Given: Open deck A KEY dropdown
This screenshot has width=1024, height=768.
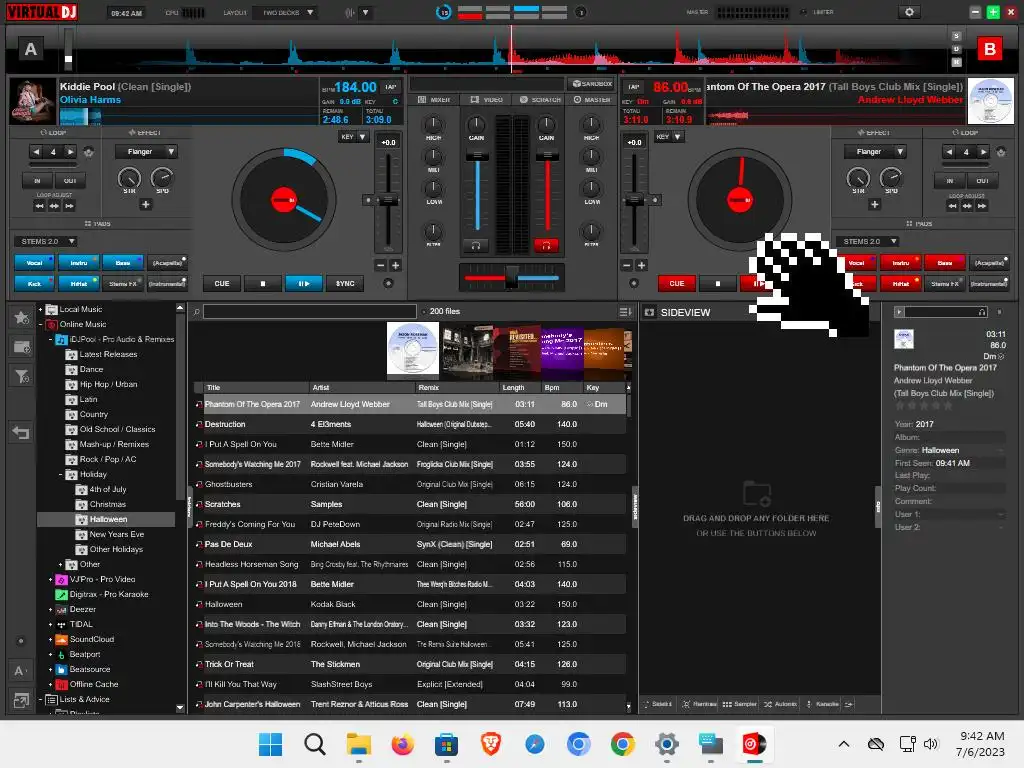Looking at the screenshot, I should coord(353,136).
